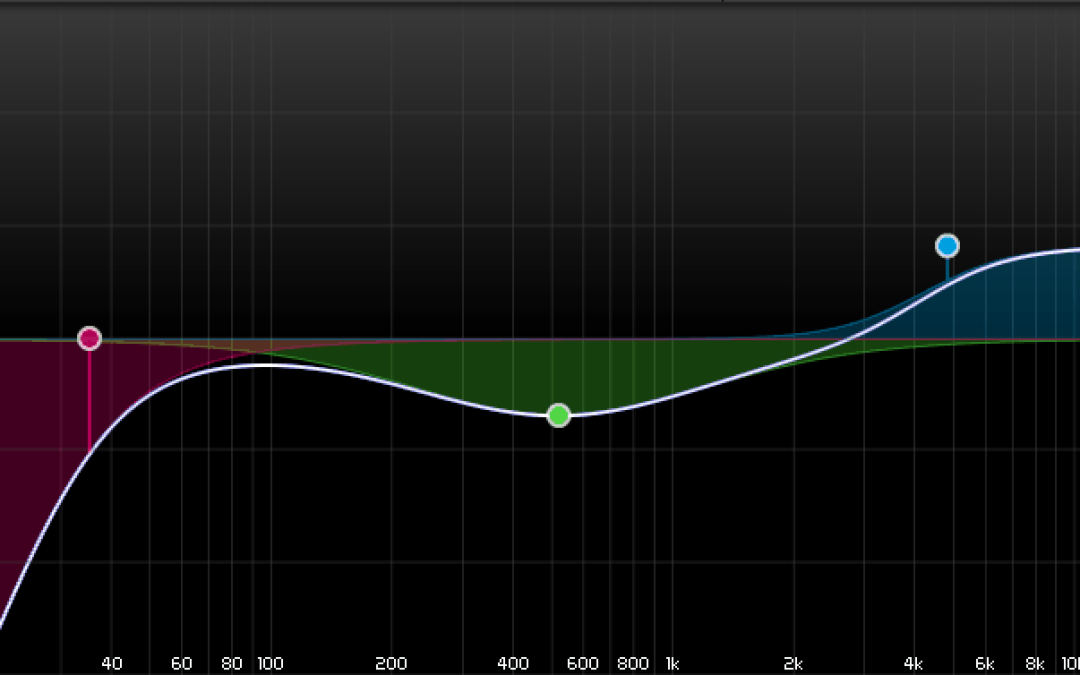Click the 100 frequency axis label

click(x=270, y=664)
